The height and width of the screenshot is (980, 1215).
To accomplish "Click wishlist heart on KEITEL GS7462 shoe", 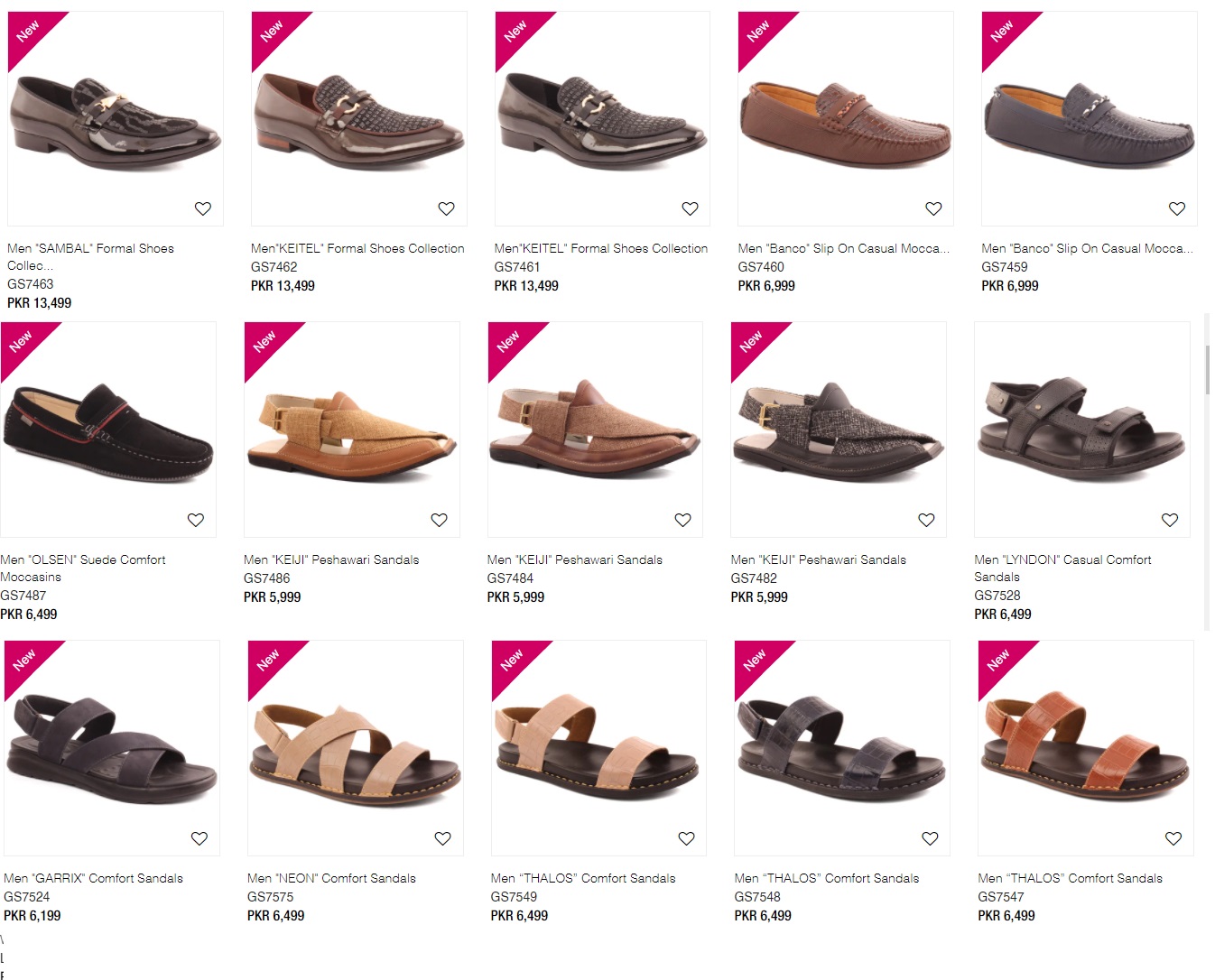I will click(x=447, y=208).
